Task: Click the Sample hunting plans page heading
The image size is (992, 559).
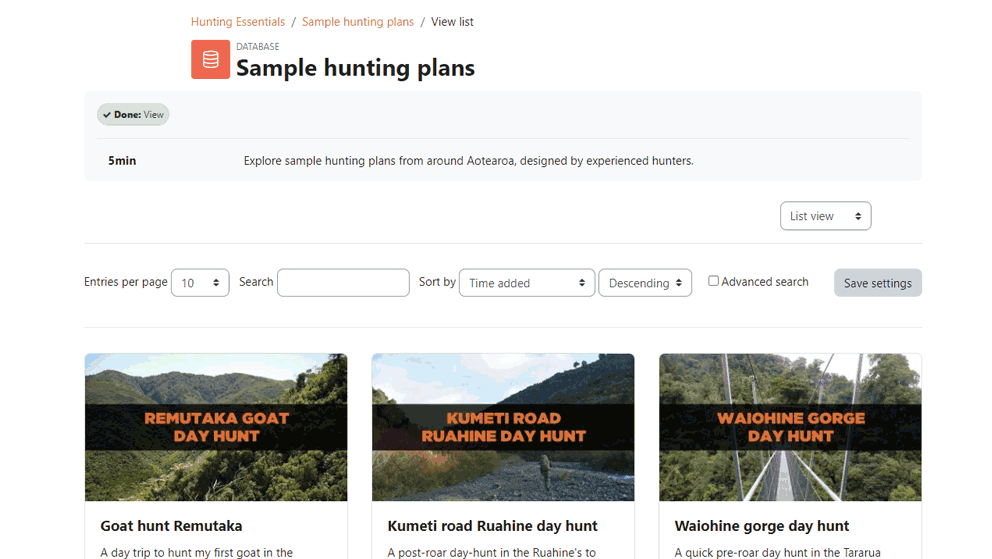Action: 356,68
